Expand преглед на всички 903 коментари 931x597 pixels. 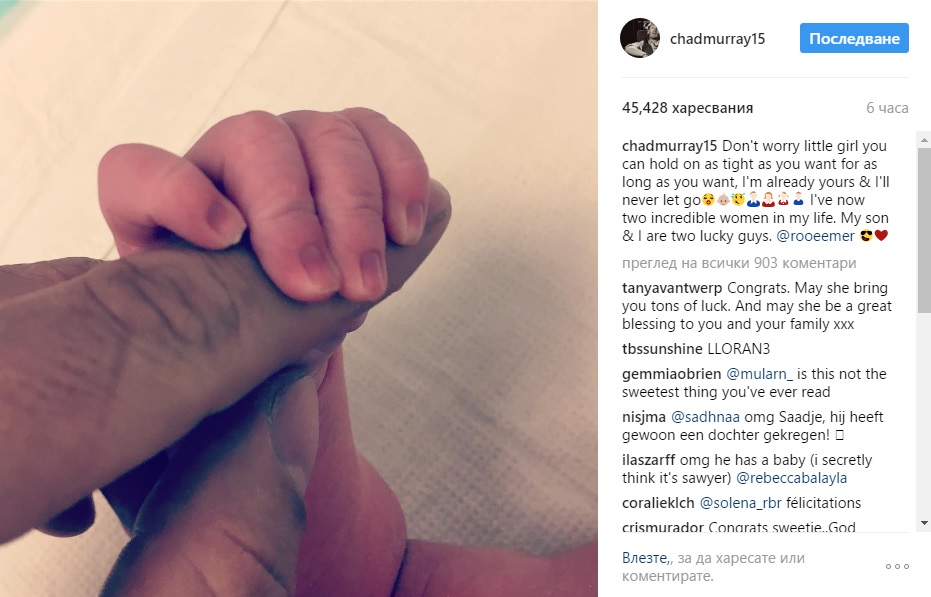point(739,263)
